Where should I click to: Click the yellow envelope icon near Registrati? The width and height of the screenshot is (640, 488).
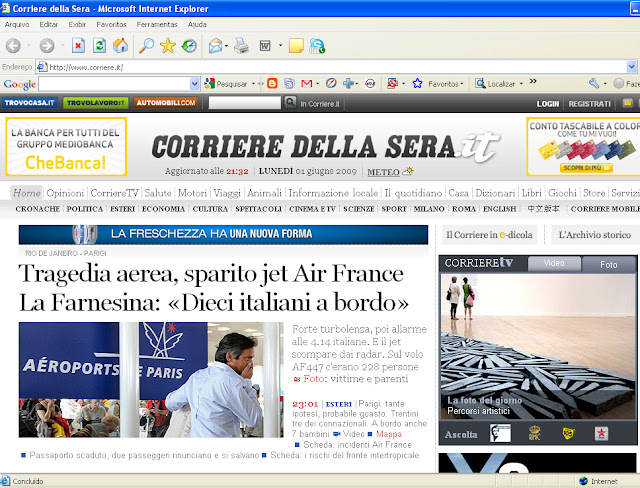point(628,103)
